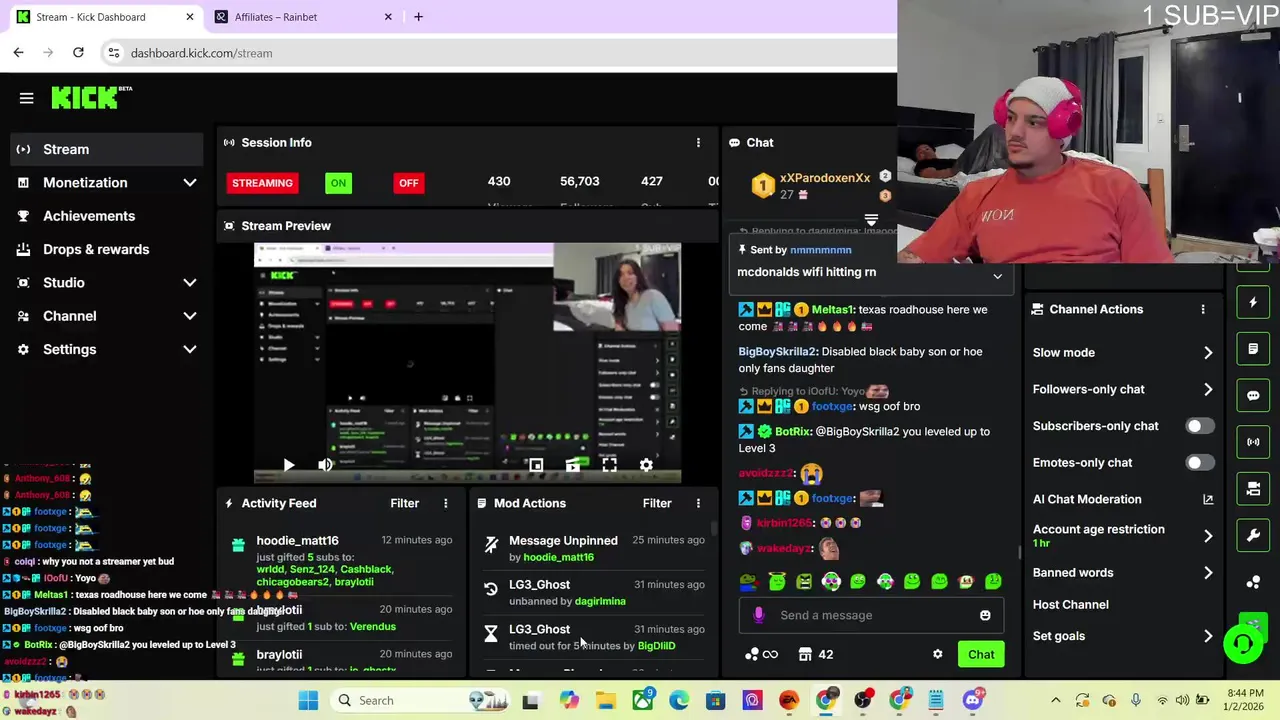The width and height of the screenshot is (1280, 720).
Task: Open Slow mode options arrow
Action: pos(1208,352)
